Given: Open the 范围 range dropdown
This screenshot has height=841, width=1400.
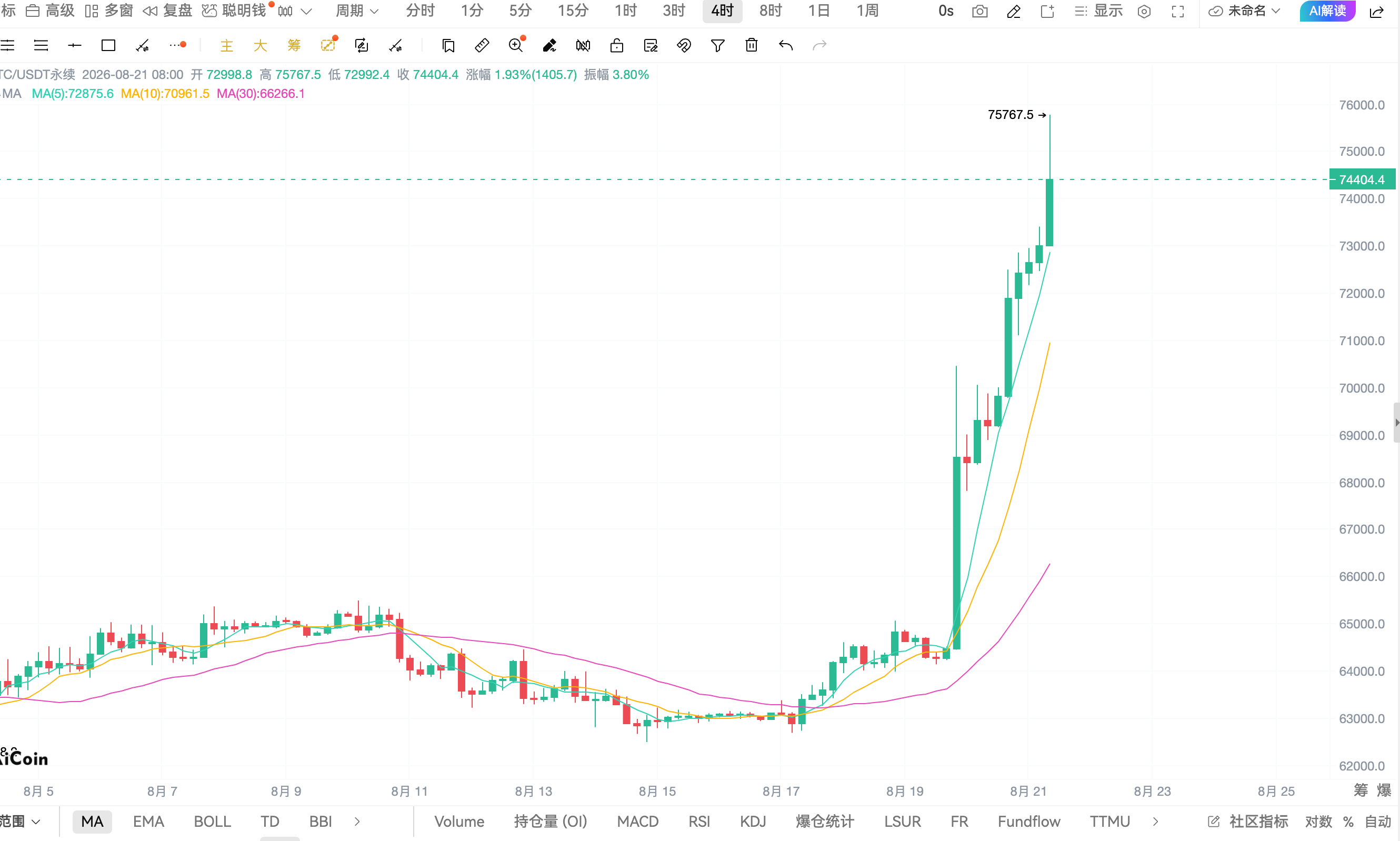Looking at the screenshot, I should pos(20,821).
